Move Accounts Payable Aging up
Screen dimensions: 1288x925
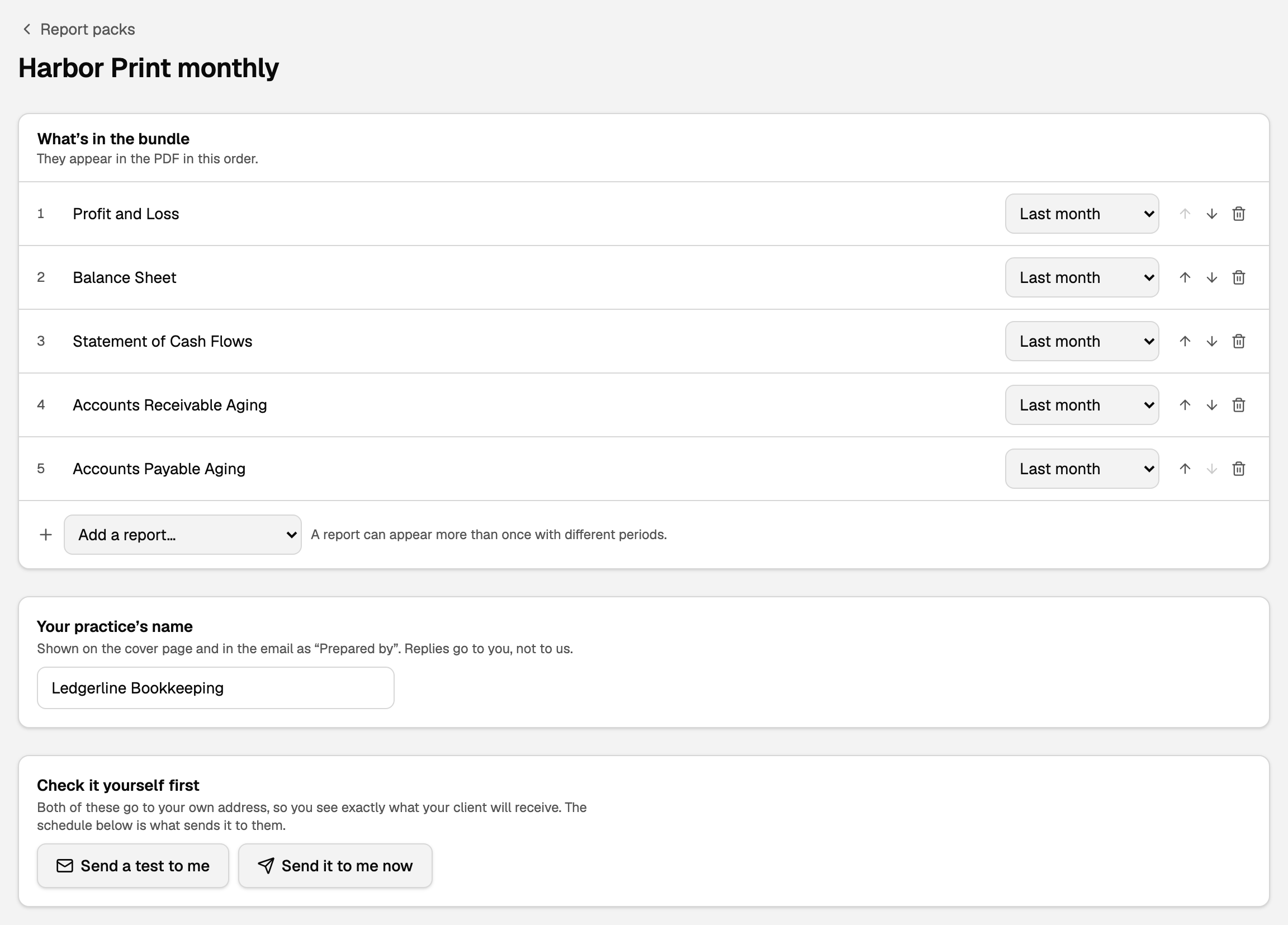click(x=1185, y=469)
